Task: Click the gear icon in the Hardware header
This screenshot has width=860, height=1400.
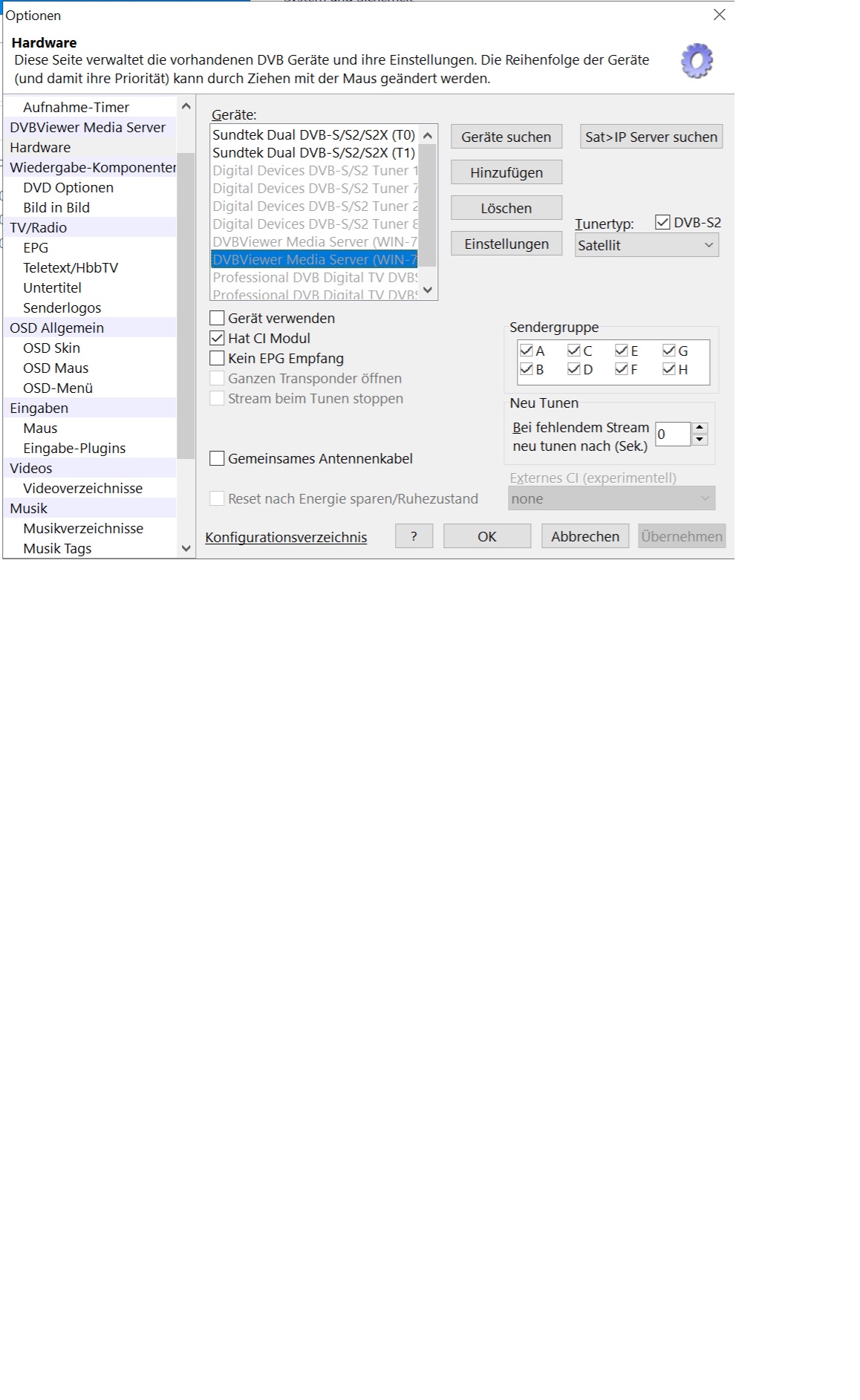Action: pyautogui.click(x=696, y=62)
